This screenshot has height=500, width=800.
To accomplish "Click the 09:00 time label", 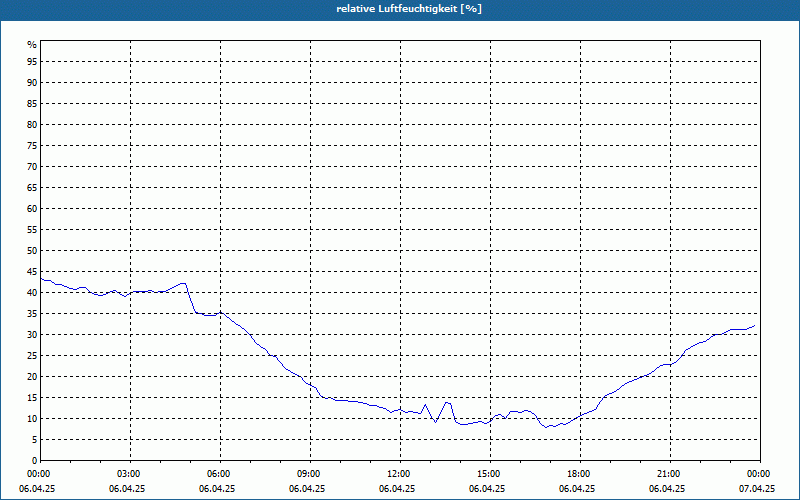I will click(x=310, y=474).
